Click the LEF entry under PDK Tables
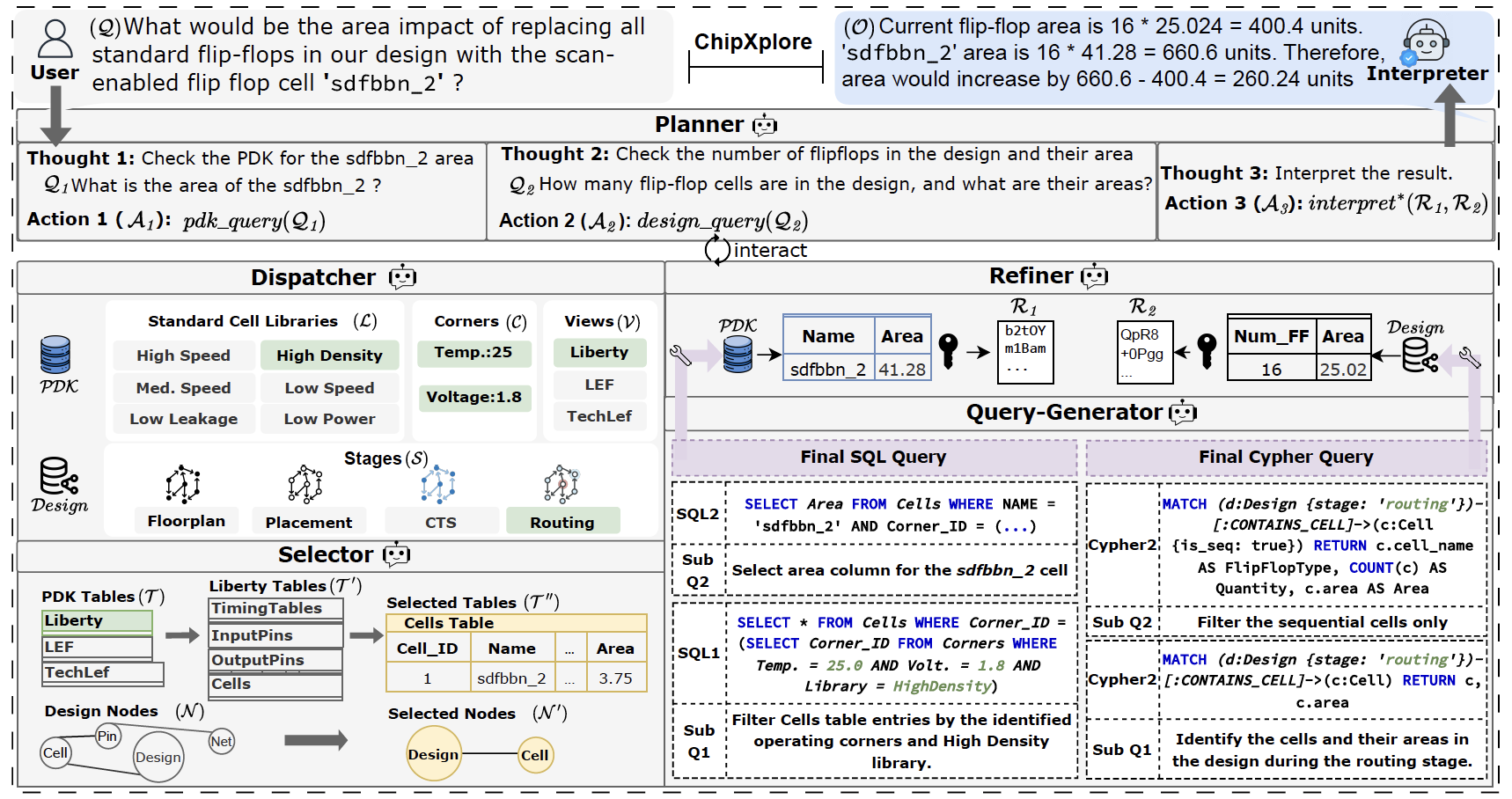The width and height of the screenshot is (1512, 799). click(x=97, y=648)
